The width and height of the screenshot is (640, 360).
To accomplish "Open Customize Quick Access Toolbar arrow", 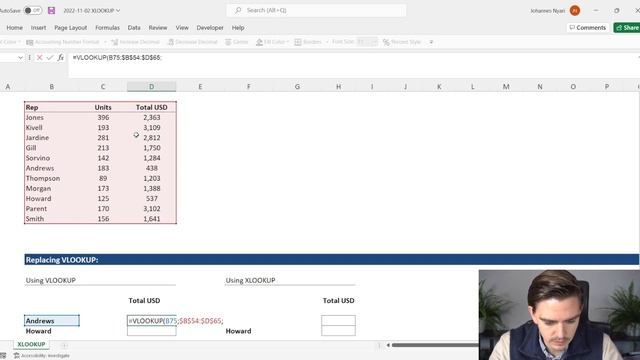I will click(431, 42).
